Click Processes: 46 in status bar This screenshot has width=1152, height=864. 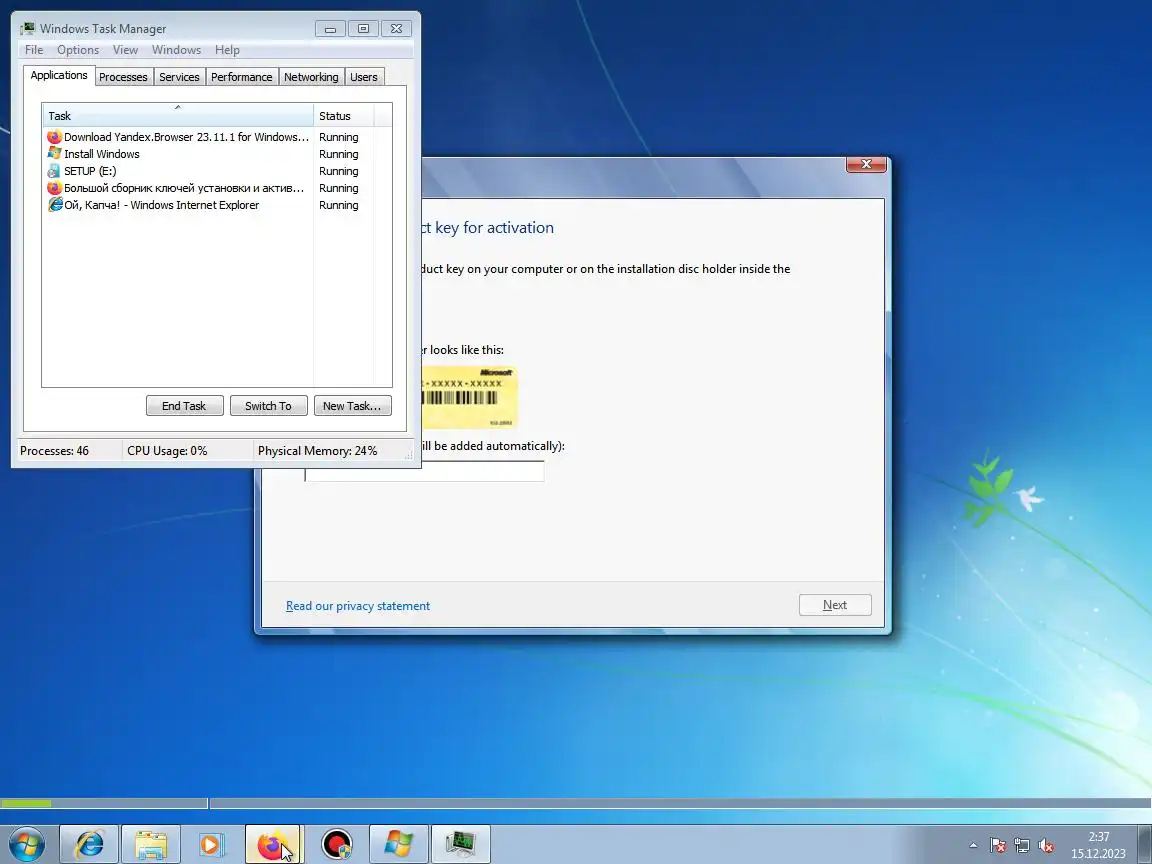[54, 450]
